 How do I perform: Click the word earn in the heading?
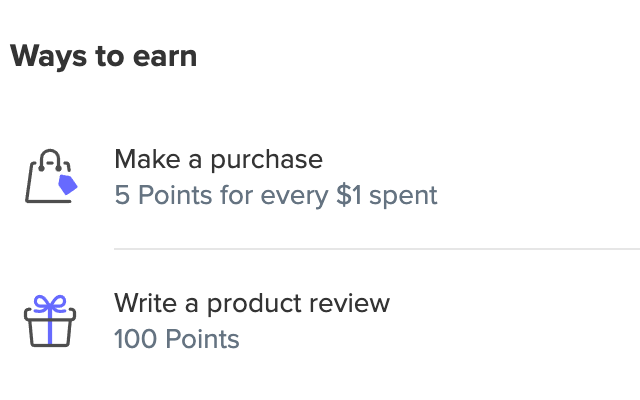165,57
